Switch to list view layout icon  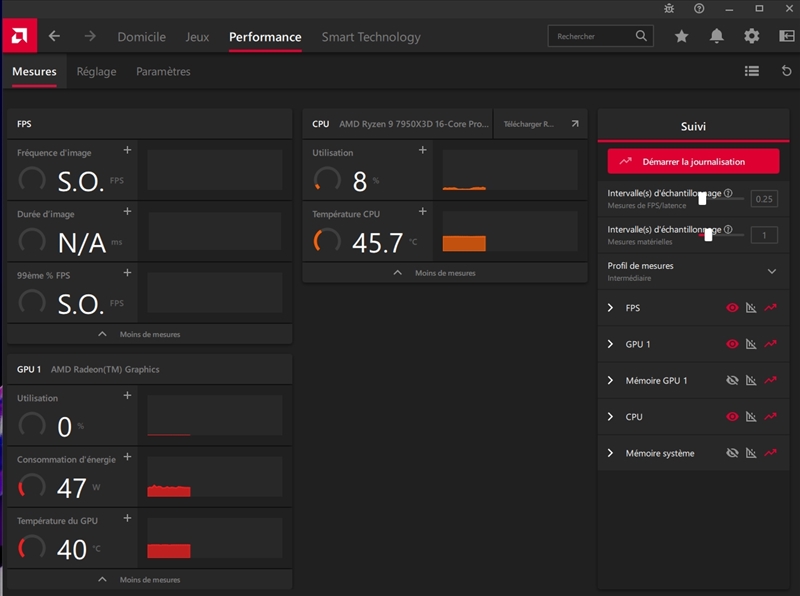click(752, 71)
